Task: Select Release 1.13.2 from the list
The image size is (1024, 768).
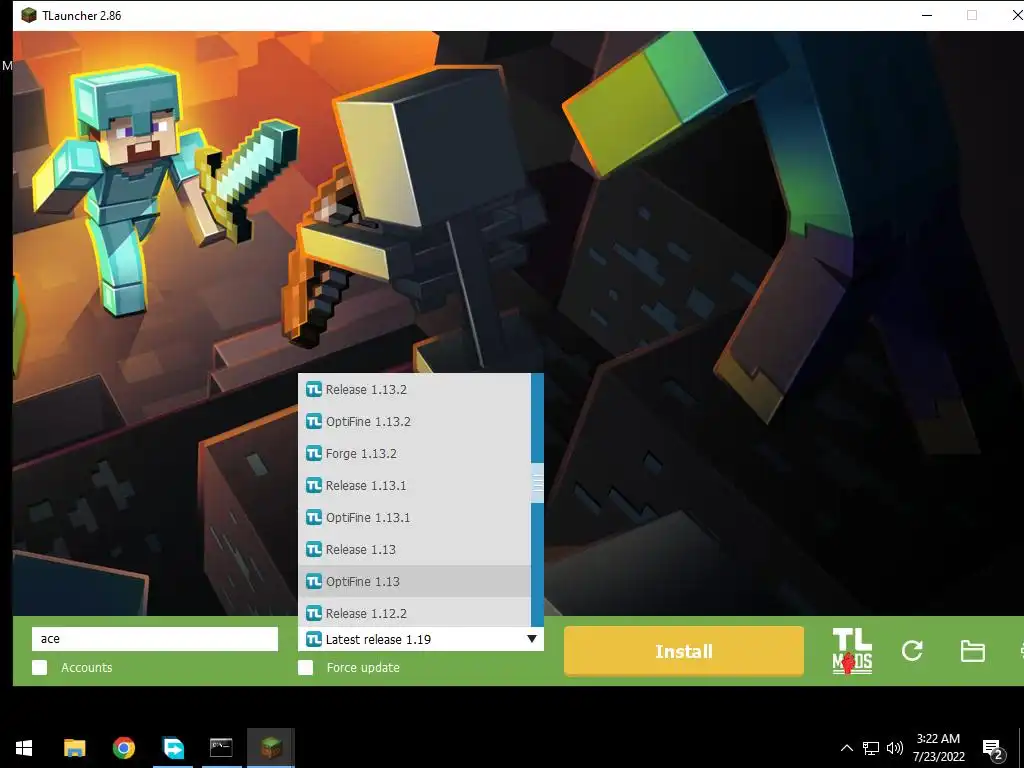Action: [x=414, y=389]
